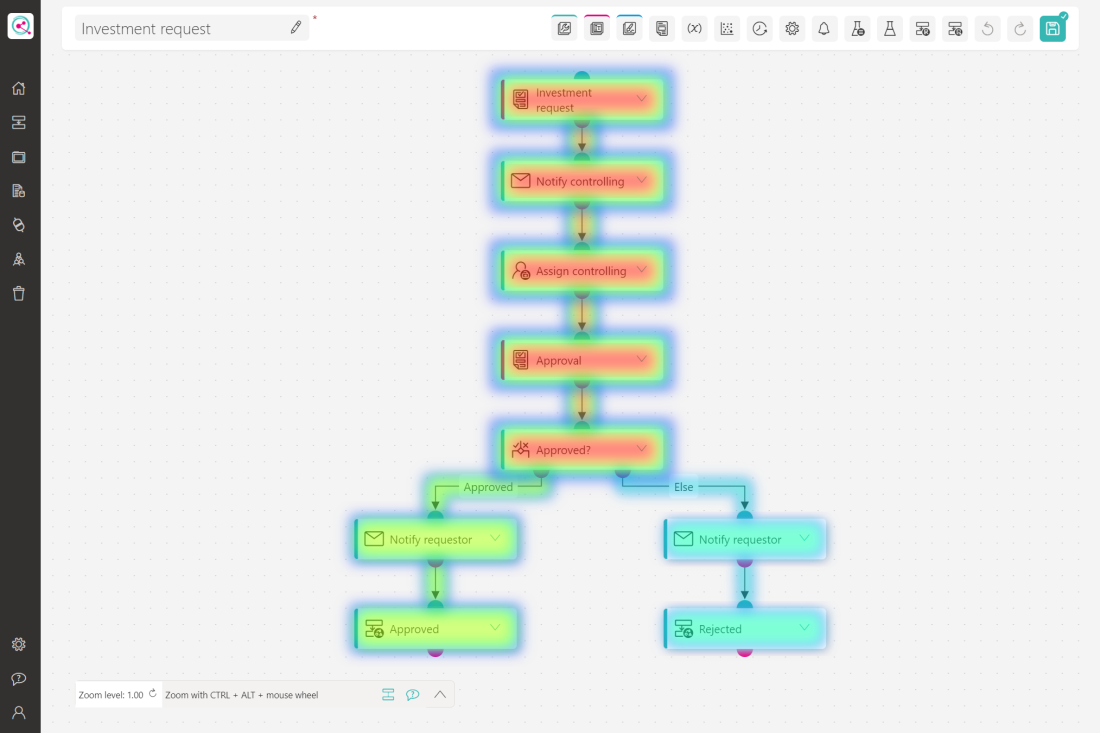This screenshot has height=733, width=1100.
Task: Open workflow settings gear in toolbar
Action: pyautogui.click(x=792, y=29)
